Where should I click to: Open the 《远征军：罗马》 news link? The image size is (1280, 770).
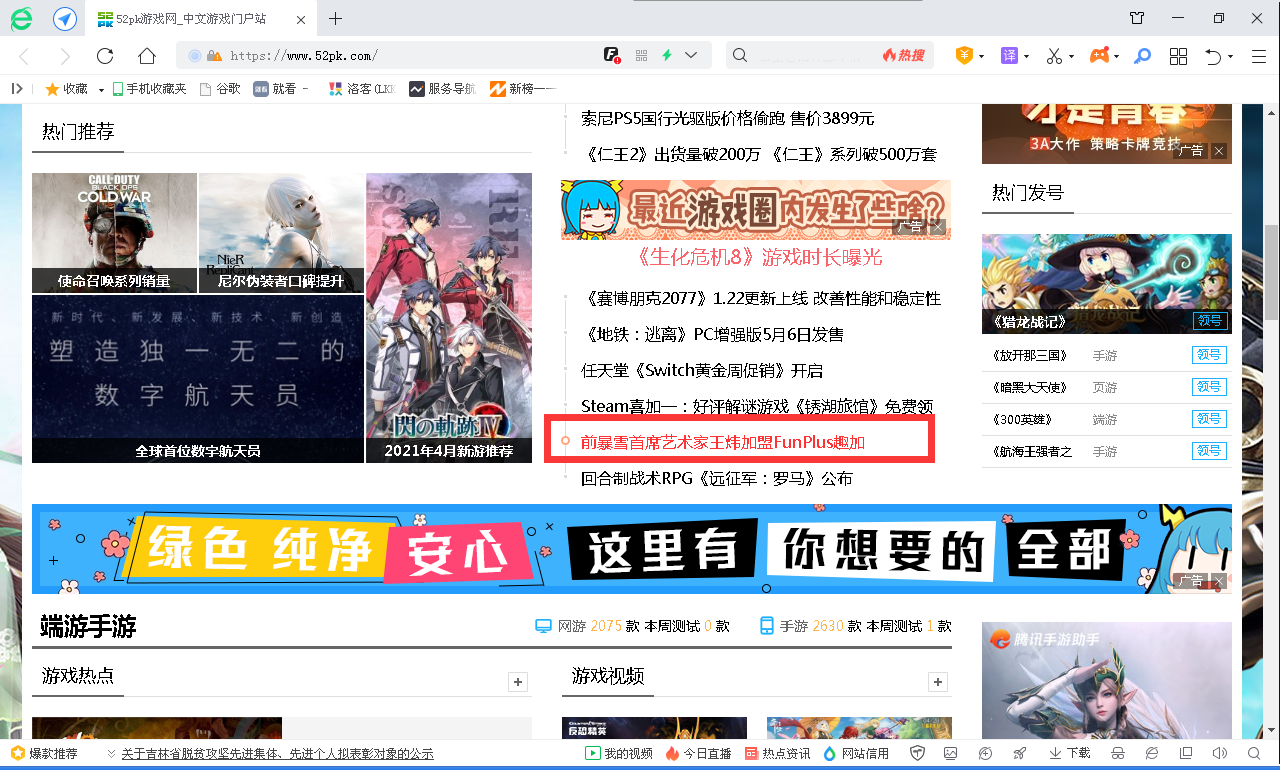coord(717,478)
